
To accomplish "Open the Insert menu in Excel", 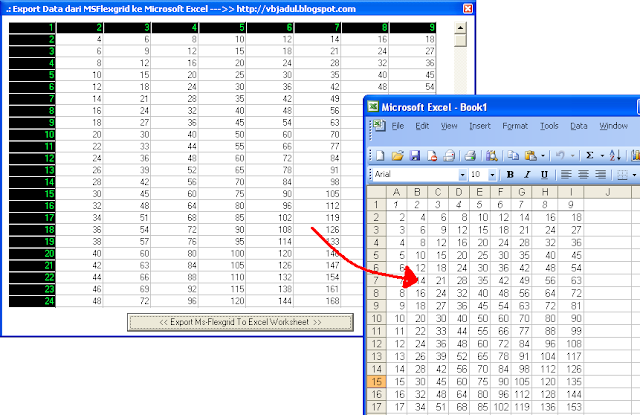I will pyautogui.click(x=480, y=126).
